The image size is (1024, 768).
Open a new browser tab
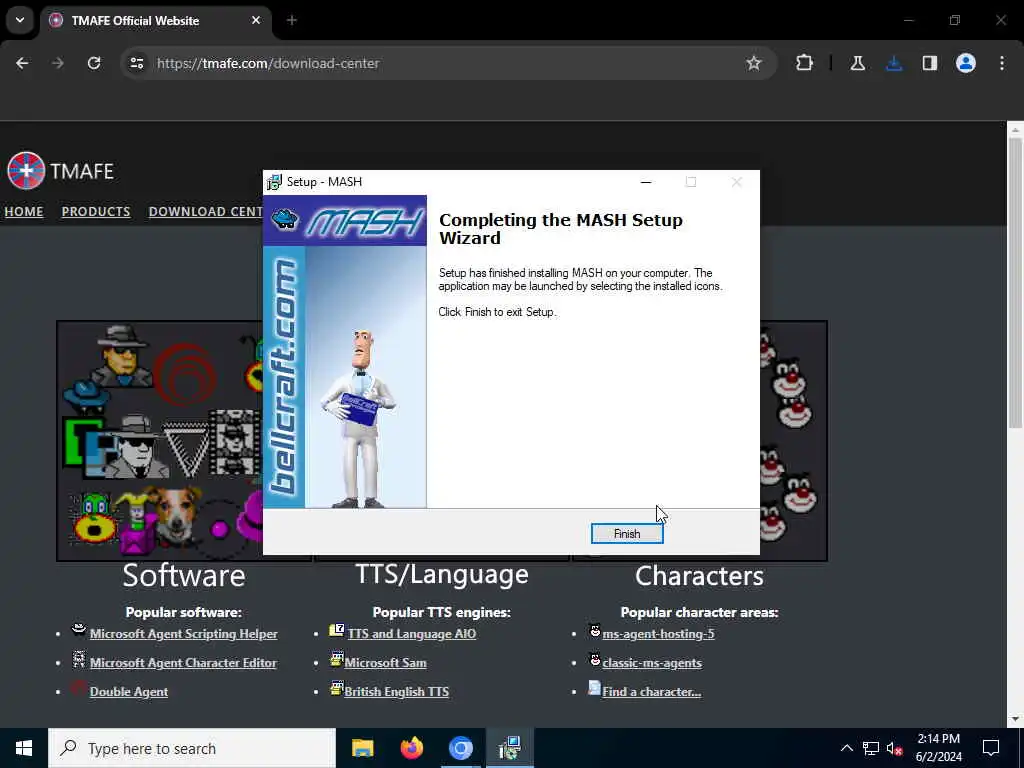(x=292, y=20)
